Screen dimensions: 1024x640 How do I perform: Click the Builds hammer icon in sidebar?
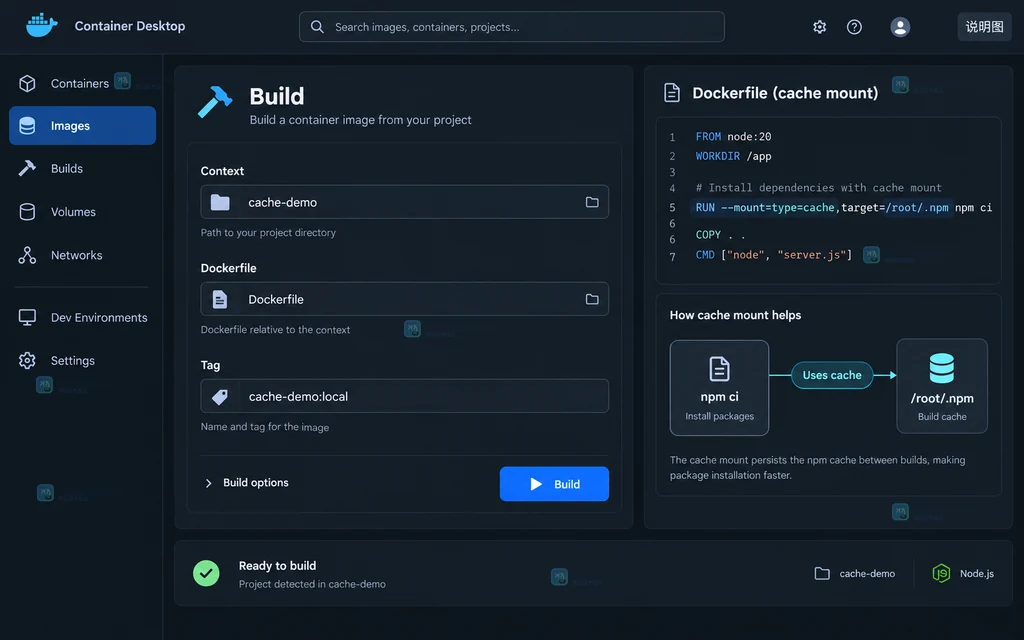27,168
